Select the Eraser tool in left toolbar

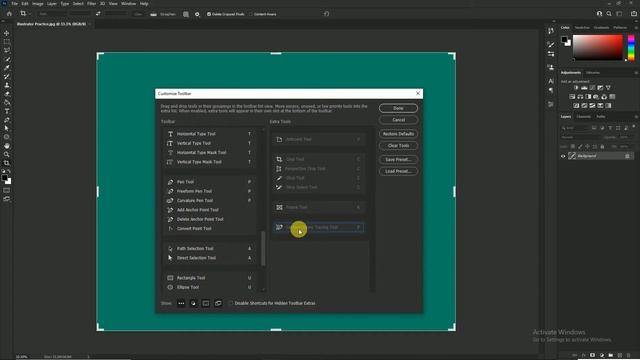[x=7, y=94]
